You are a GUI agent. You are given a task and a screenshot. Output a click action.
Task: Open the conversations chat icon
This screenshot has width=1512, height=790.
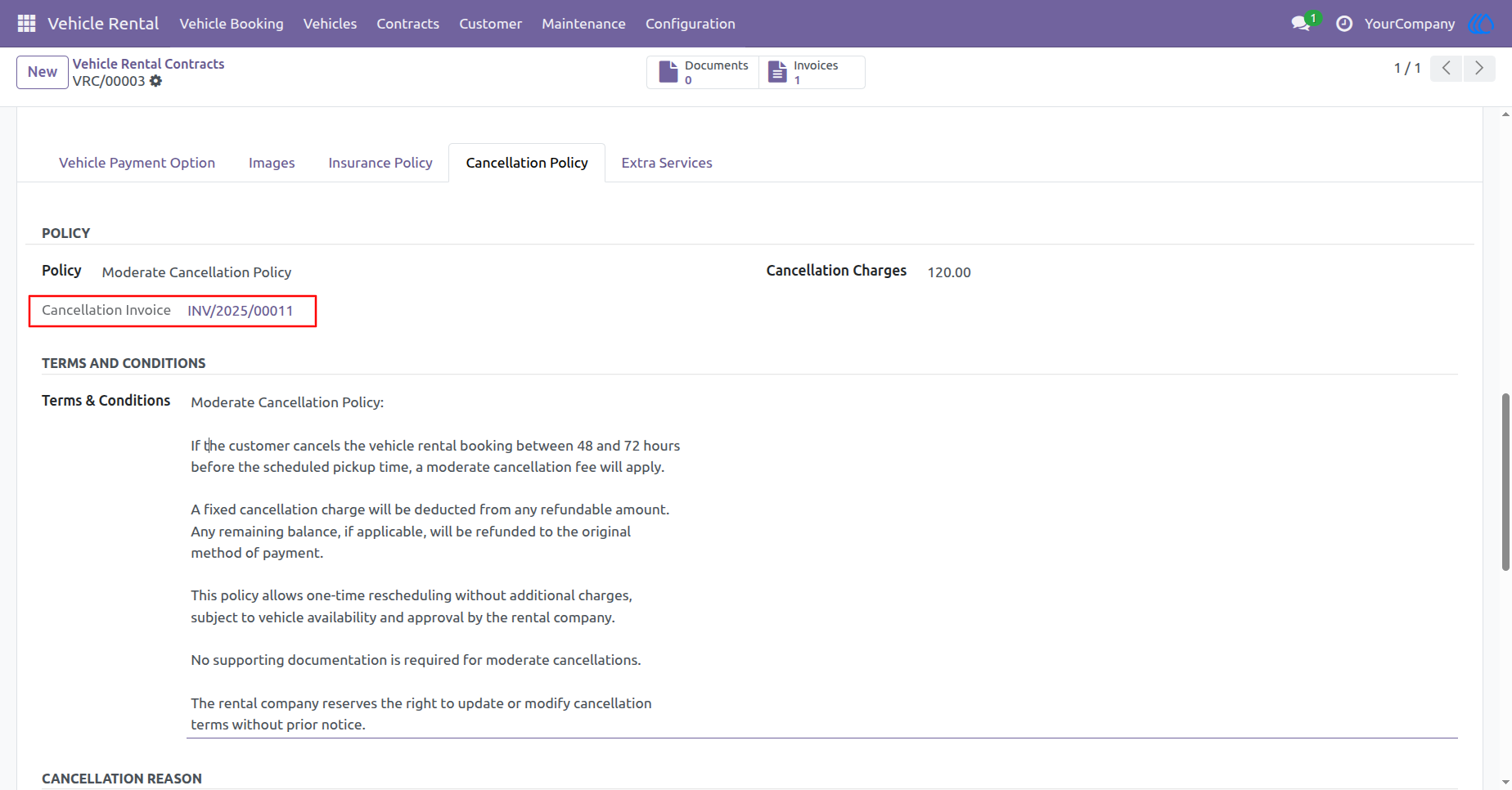tap(1301, 24)
